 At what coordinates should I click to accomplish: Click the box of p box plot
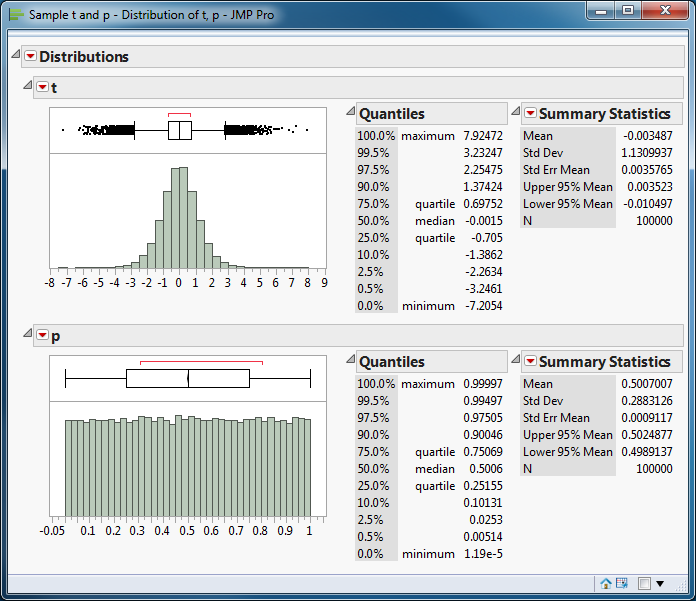pos(188,379)
